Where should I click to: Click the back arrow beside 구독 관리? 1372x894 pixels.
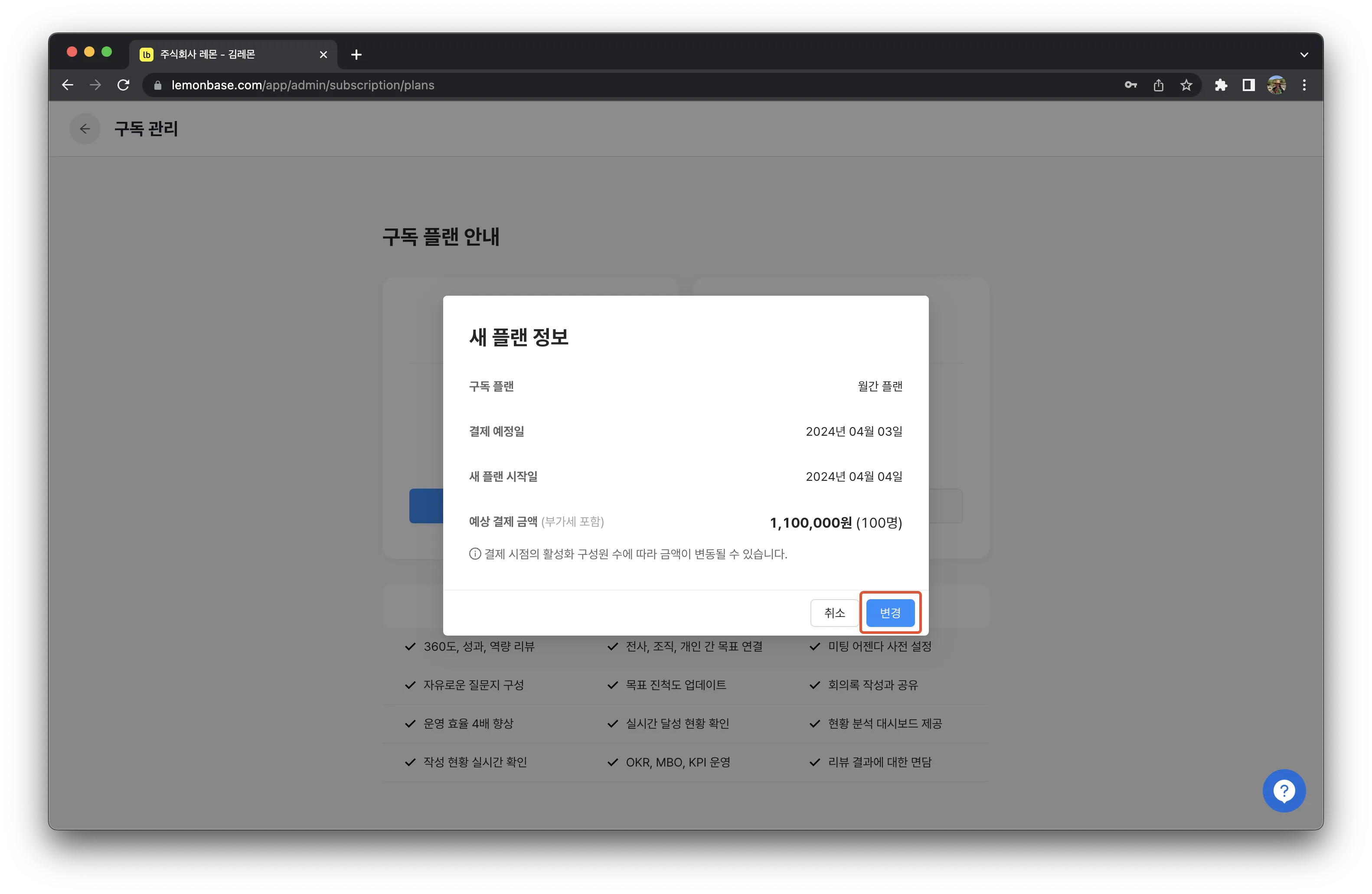click(x=85, y=128)
